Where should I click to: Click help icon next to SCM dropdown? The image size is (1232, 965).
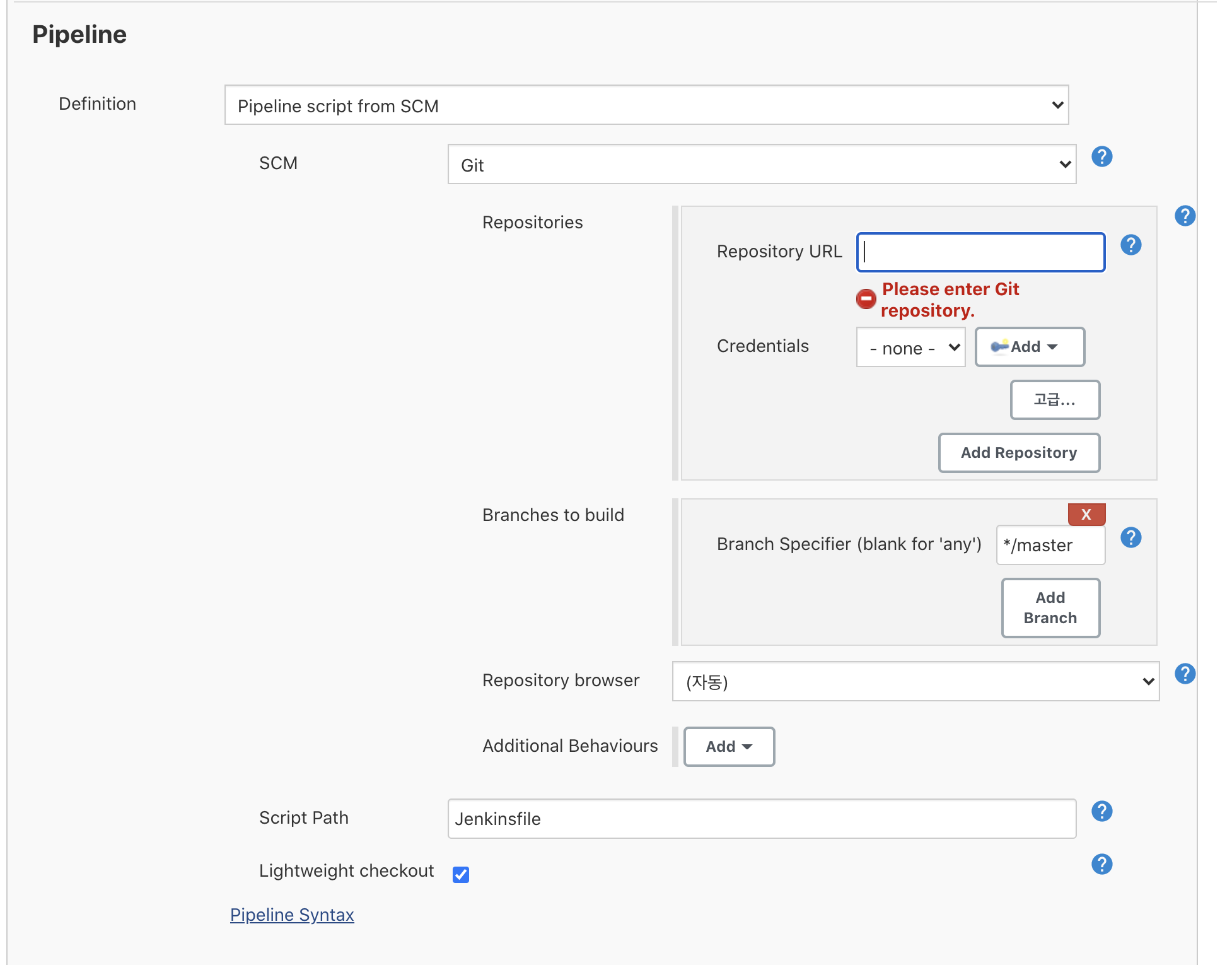1101,156
